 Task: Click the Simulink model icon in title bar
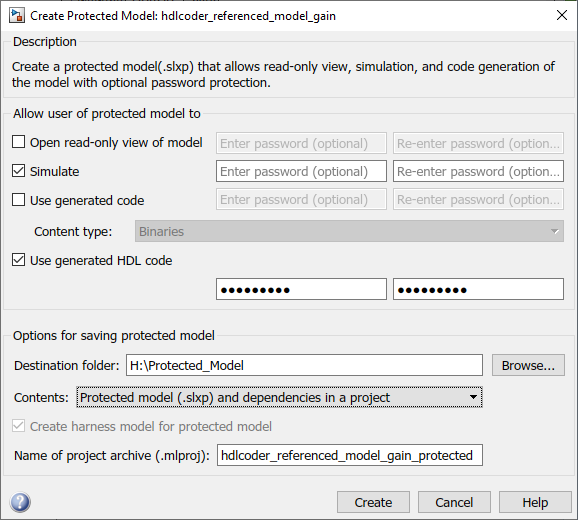click(x=17, y=16)
